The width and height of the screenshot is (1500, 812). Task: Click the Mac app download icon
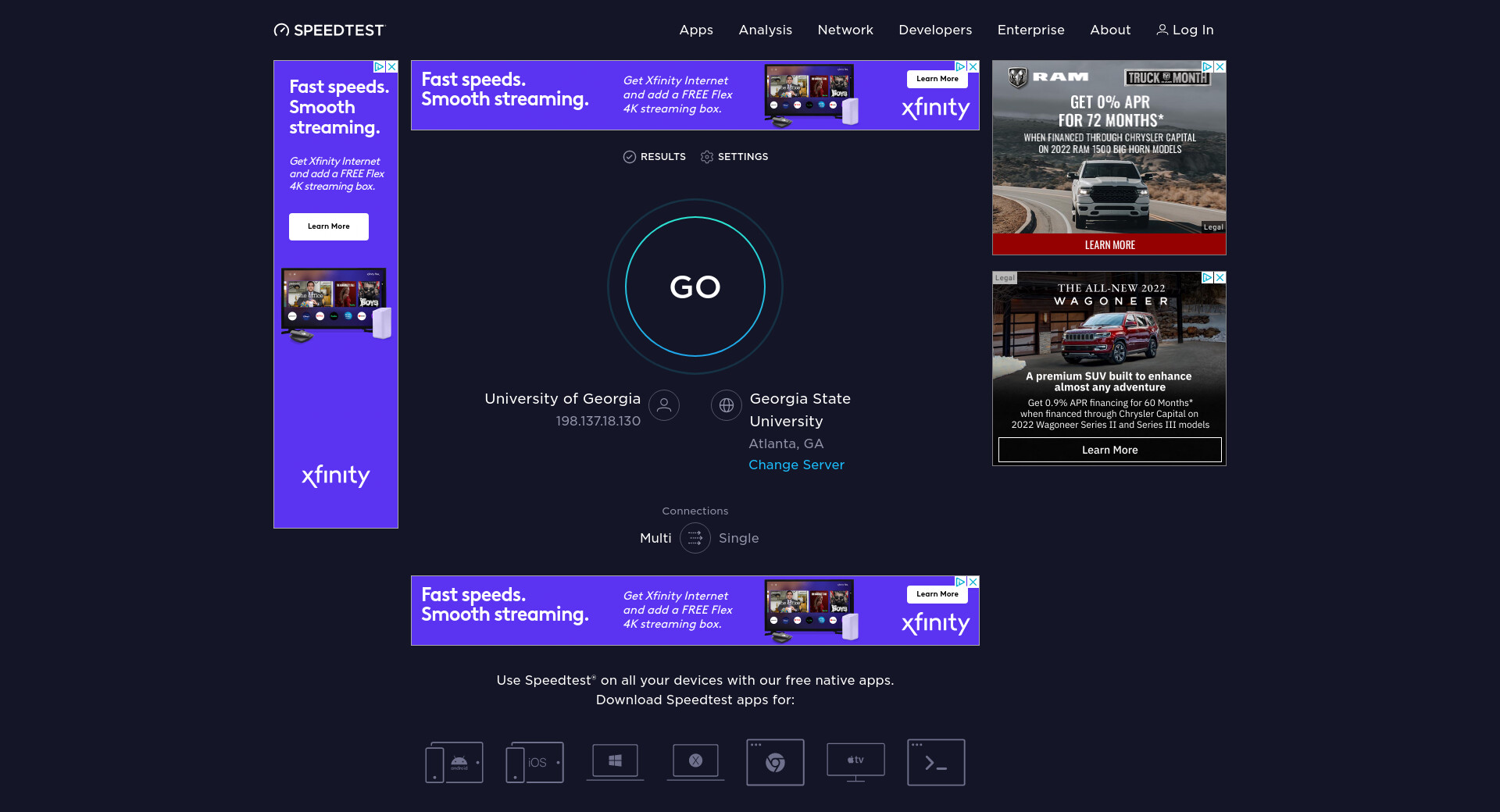(x=695, y=761)
